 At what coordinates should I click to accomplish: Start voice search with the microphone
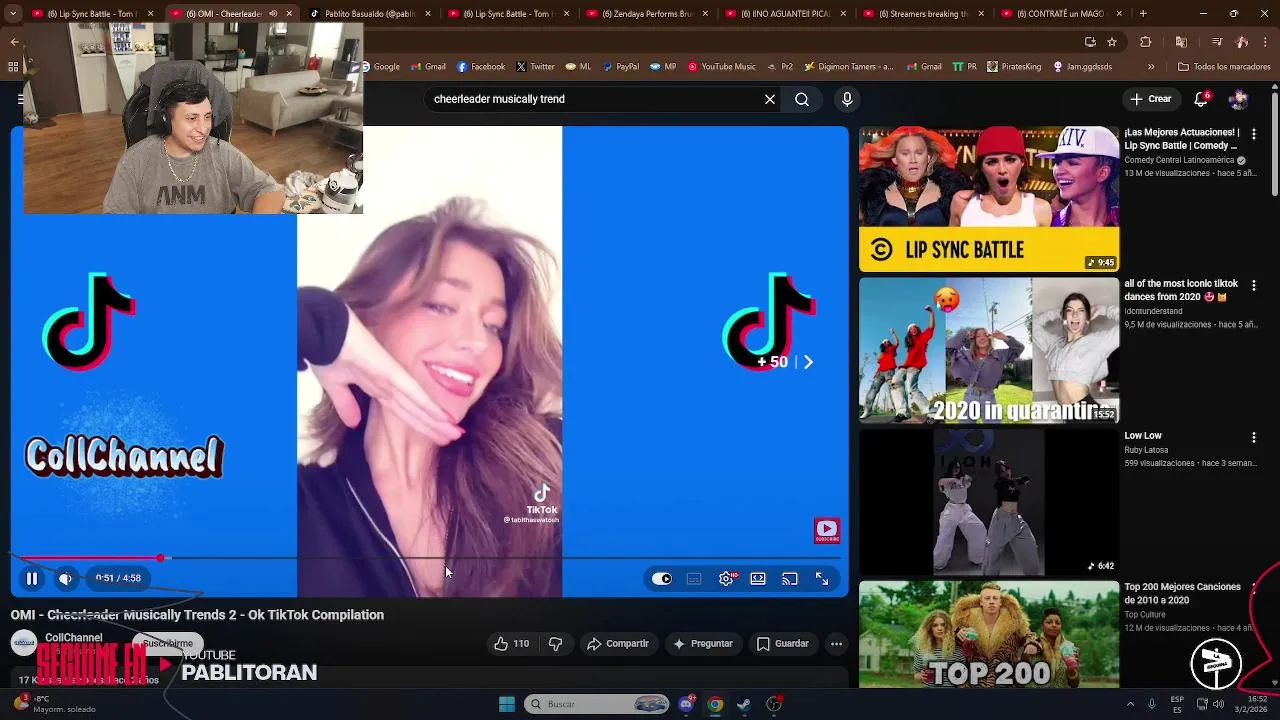pos(847,99)
